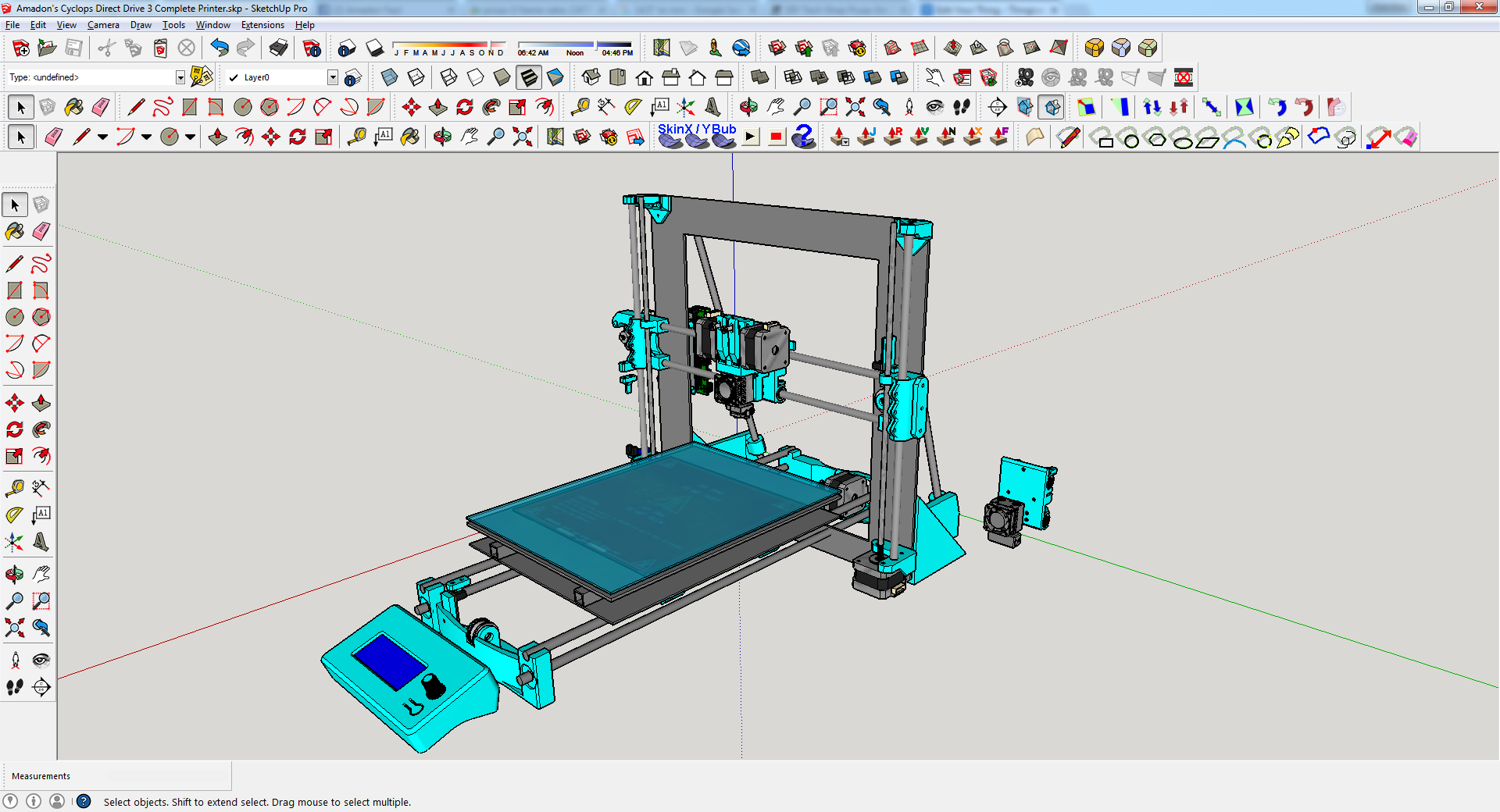Open the Camera menu
Screen dimensions: 1500x812
click(103, 25)
